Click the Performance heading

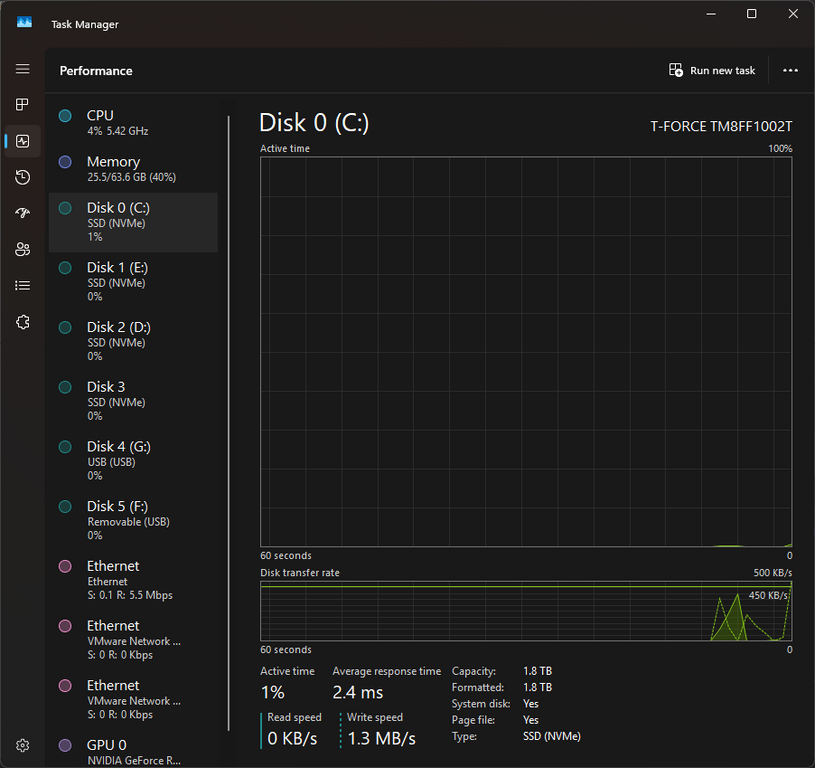tap(96, 71)
